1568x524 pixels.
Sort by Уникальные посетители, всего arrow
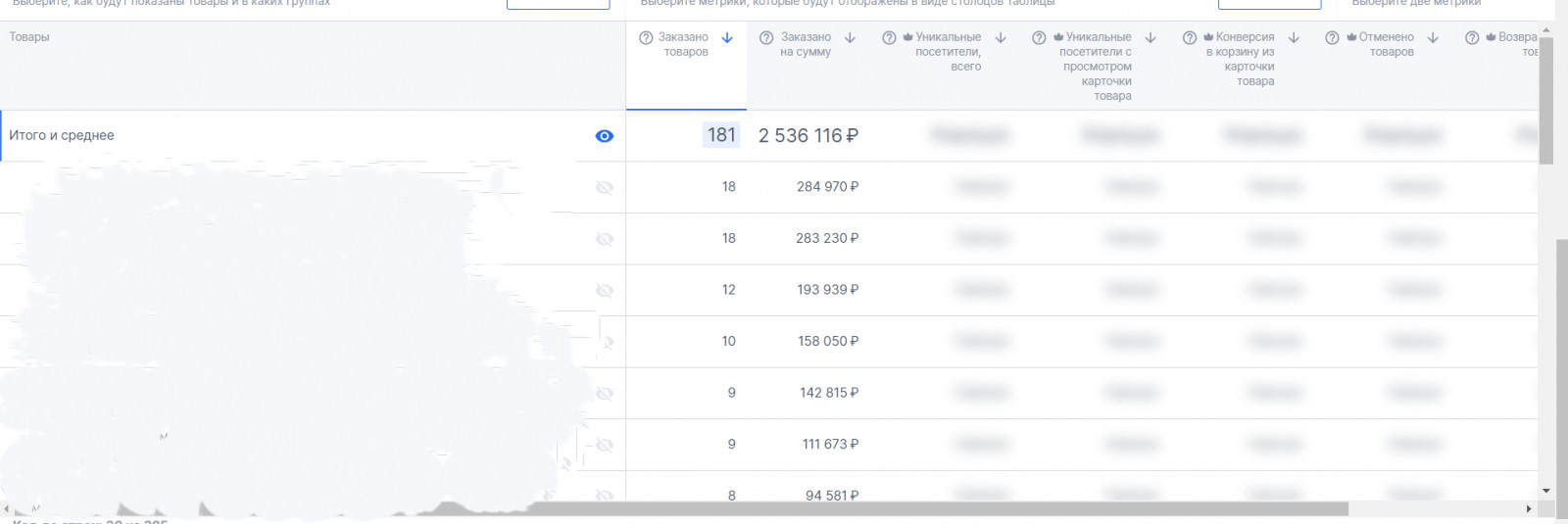coord(1001,38)
